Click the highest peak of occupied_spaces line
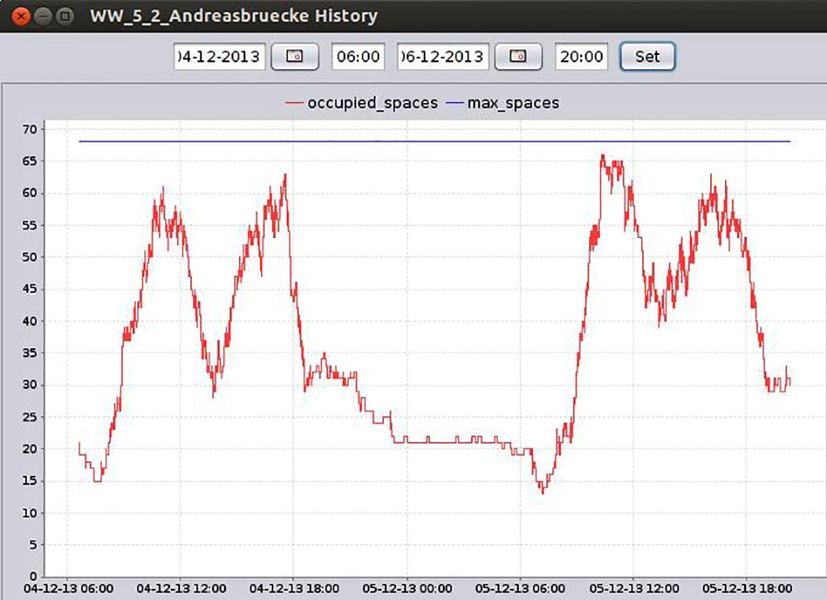Screen dimensions: 827x600 click(x=602, y=155)
